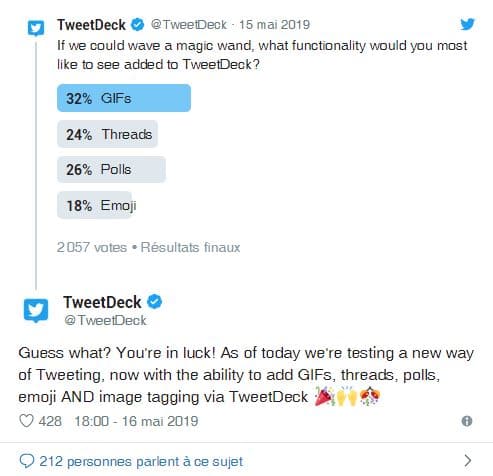Screen dimensions: 493x476
Task: Click the large TweetDeck avatar on the reply tweet
Action: click(x=36, y=311)
